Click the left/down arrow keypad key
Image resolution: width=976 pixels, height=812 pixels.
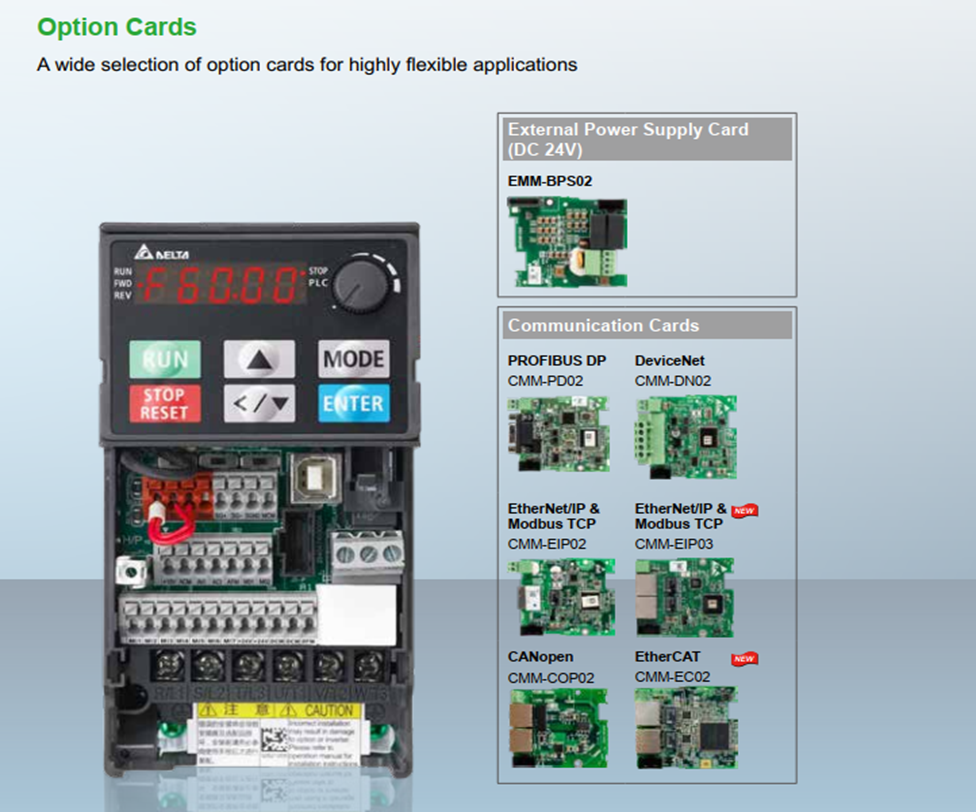[259, 404]
